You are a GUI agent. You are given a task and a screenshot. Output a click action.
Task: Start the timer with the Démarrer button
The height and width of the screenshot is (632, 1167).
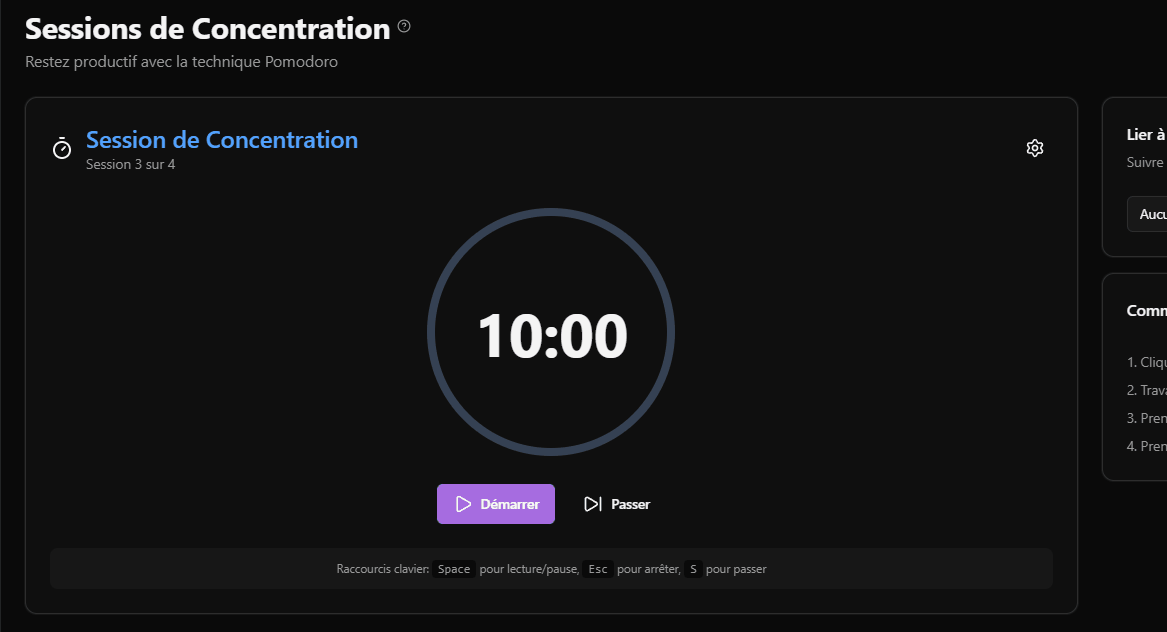496,504
